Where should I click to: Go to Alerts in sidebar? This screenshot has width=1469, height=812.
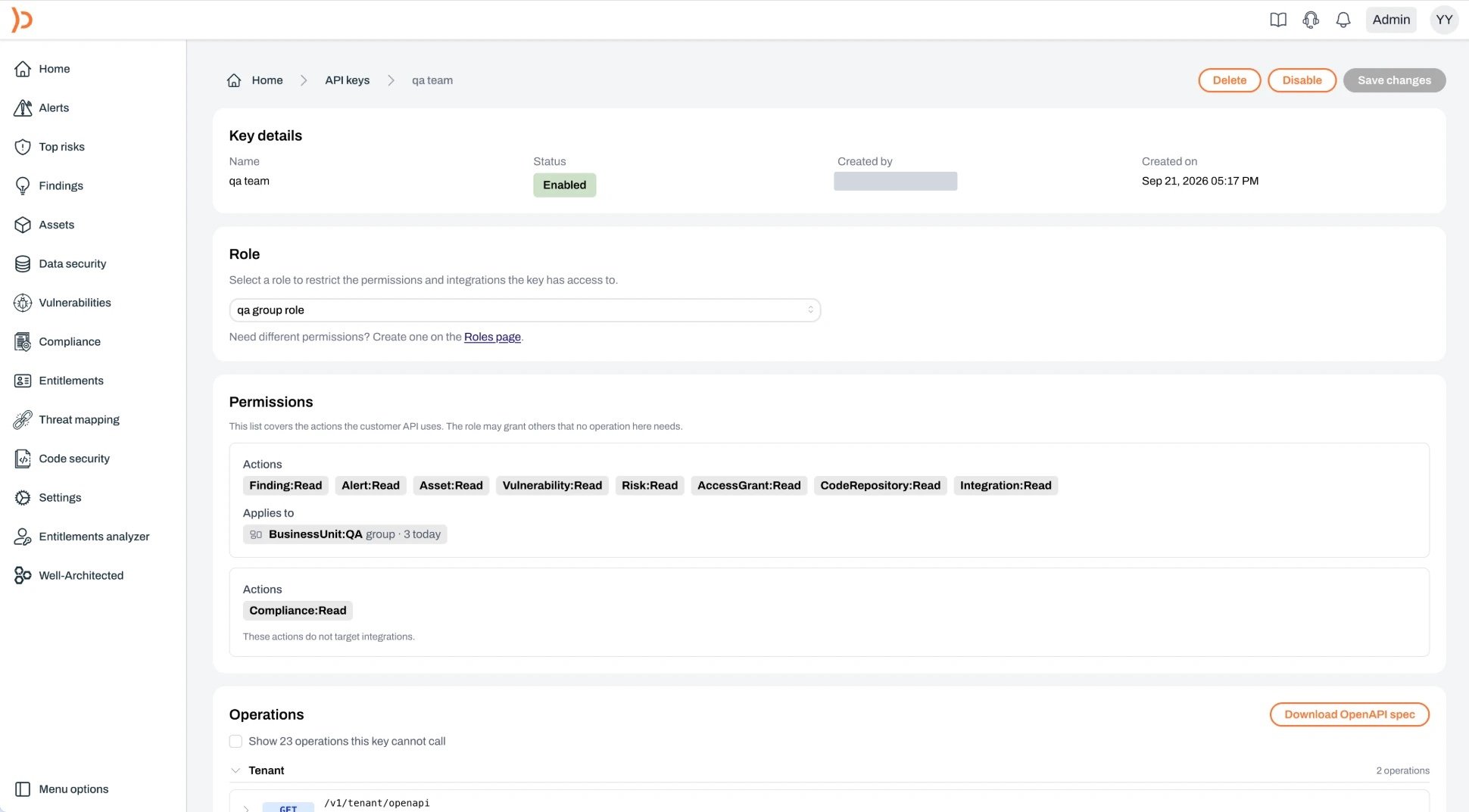coord(54,107)
